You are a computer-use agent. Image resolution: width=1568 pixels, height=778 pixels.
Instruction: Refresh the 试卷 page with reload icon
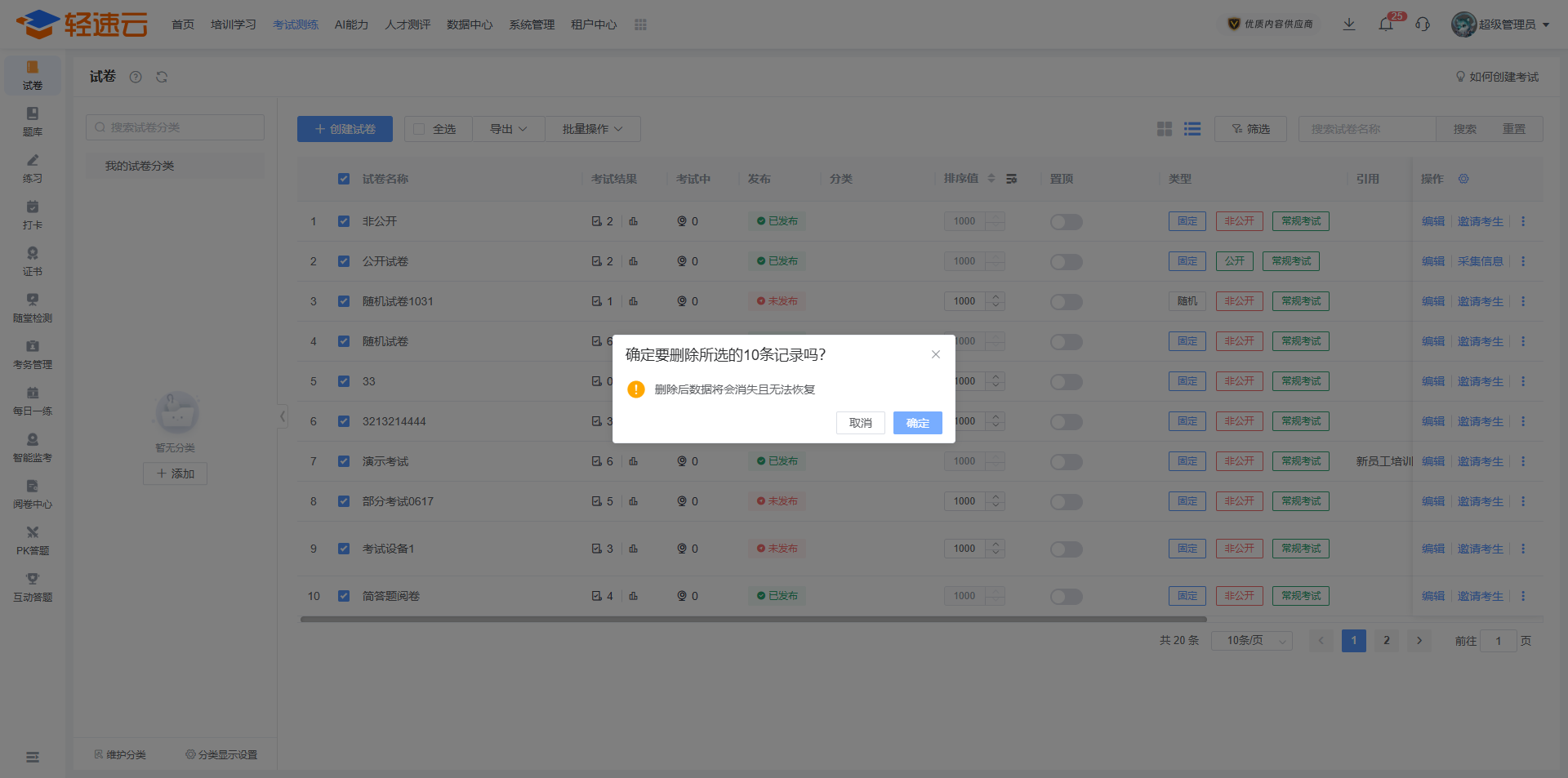(162, 77)
